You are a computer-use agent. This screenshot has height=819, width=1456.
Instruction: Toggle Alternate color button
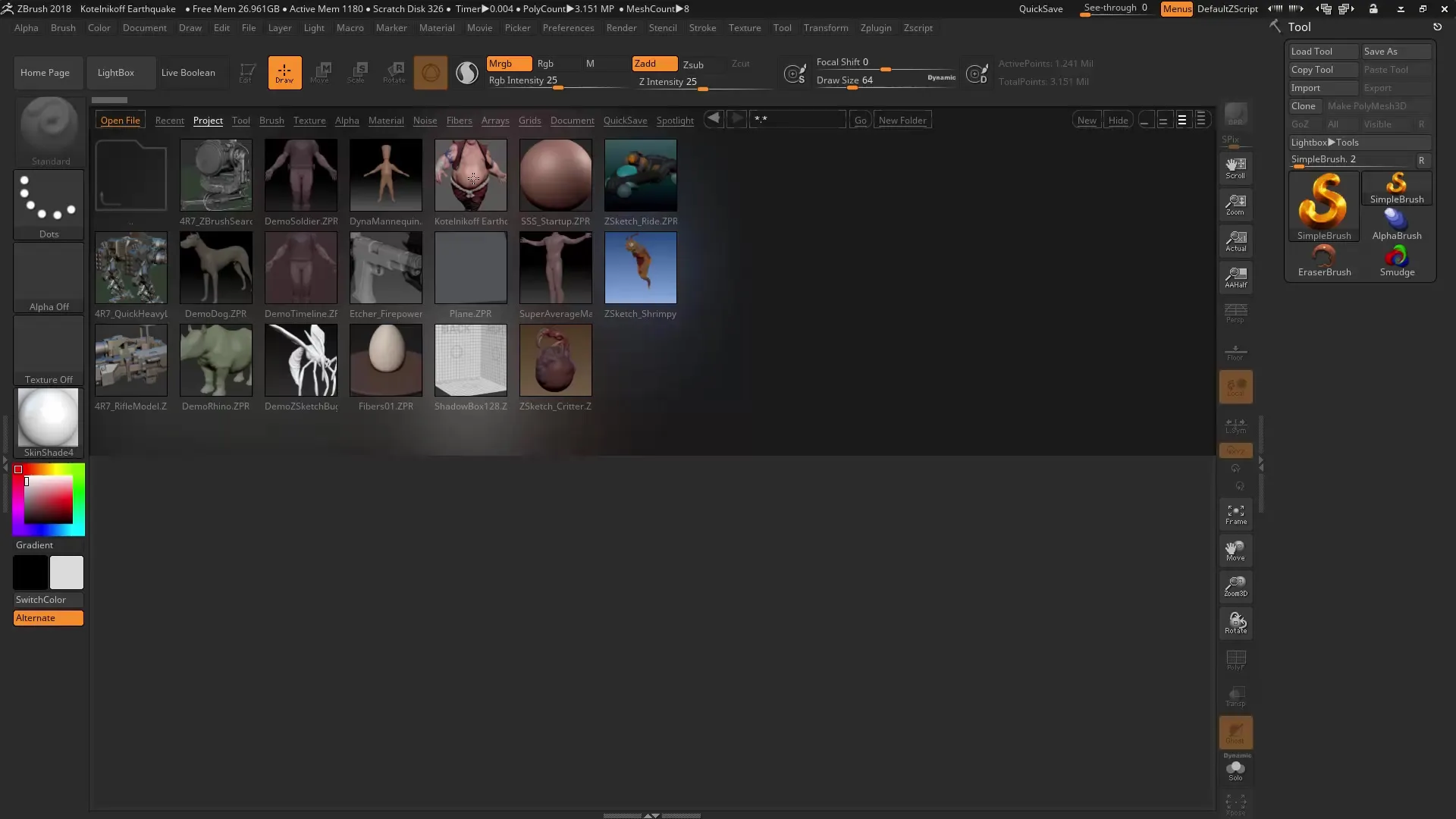(x=49, y=618)
